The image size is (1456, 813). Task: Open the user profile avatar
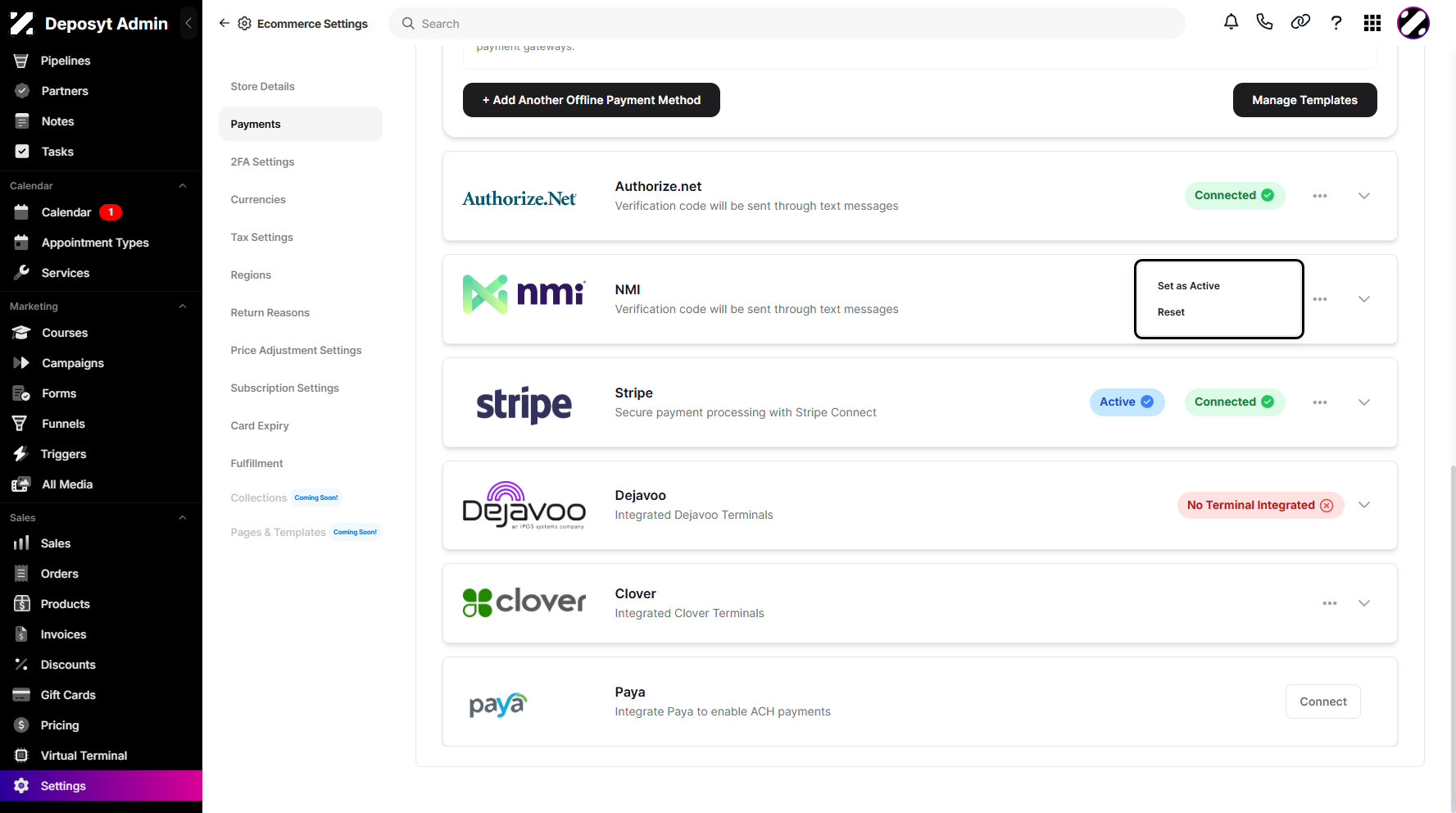(x=1413, y=23)
